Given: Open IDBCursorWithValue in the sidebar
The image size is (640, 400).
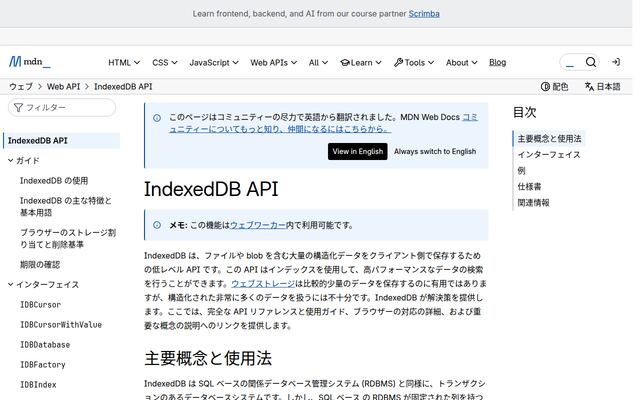Looking at the screenshot, I should point(61,324).
